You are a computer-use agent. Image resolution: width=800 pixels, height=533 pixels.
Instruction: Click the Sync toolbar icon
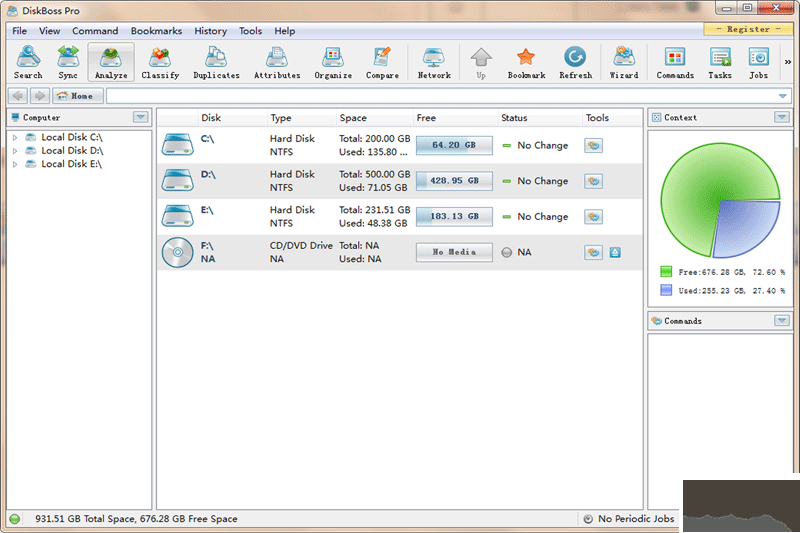[x=68, y=62]
